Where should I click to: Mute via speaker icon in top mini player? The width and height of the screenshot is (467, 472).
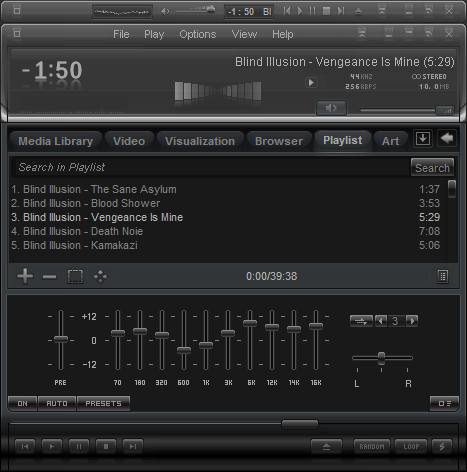point(165,12)
